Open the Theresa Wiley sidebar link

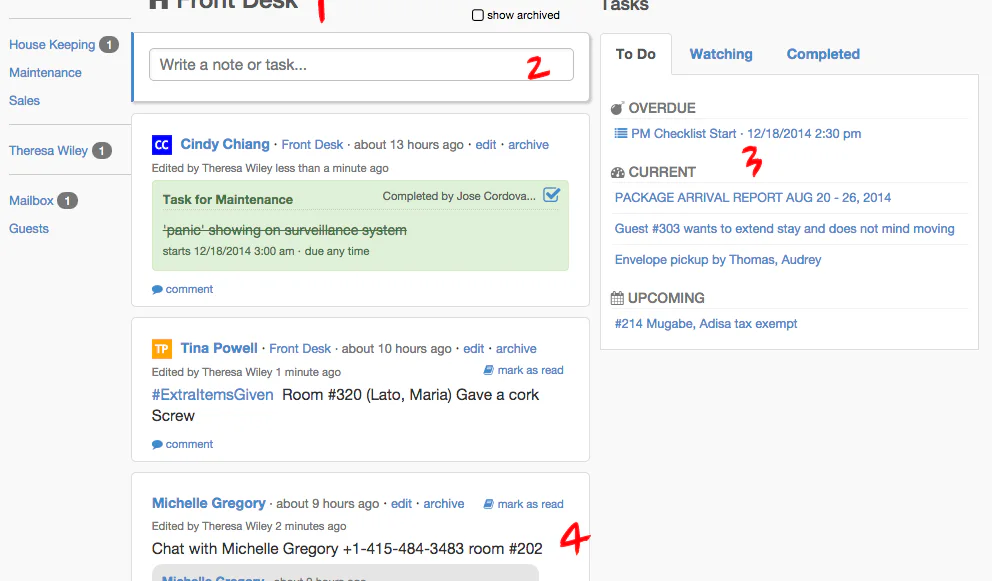pos(48,151)
